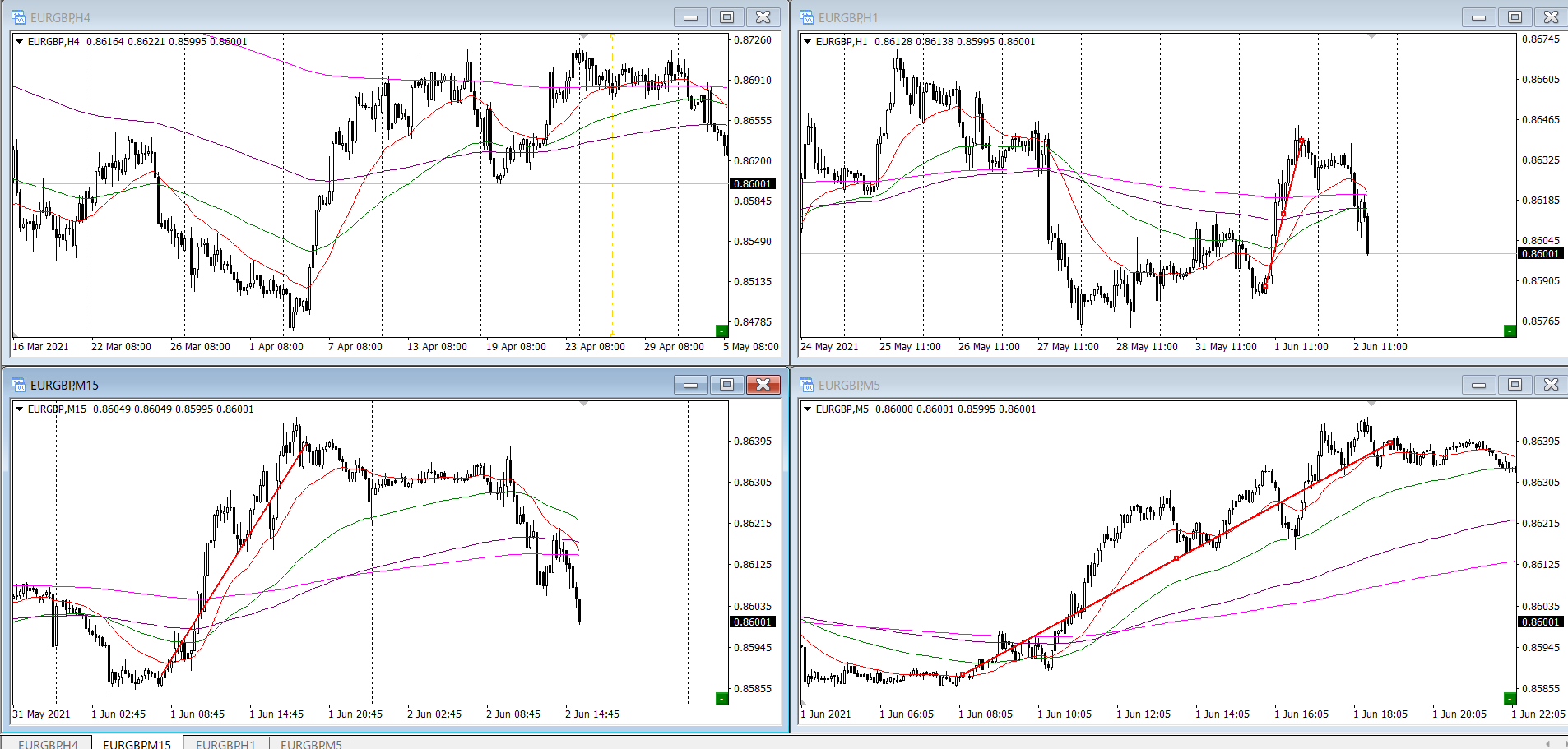This screenshot has height=749, width=1568.
Task: Click the green square in the M5 chart corner
Action: (1510, 698)
